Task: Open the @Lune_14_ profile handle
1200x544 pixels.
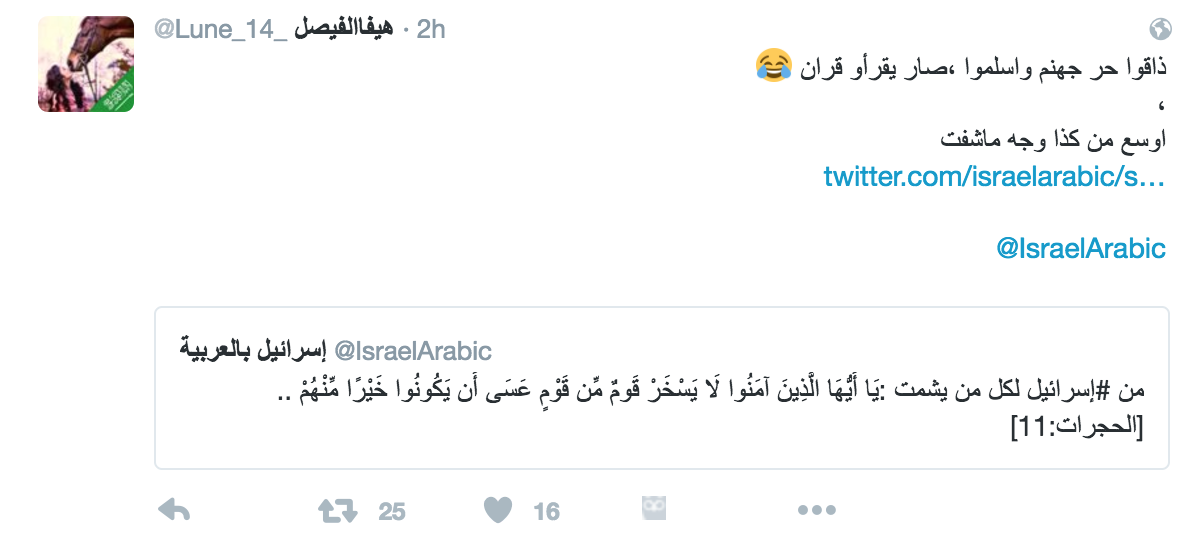Action: point(220,30)
